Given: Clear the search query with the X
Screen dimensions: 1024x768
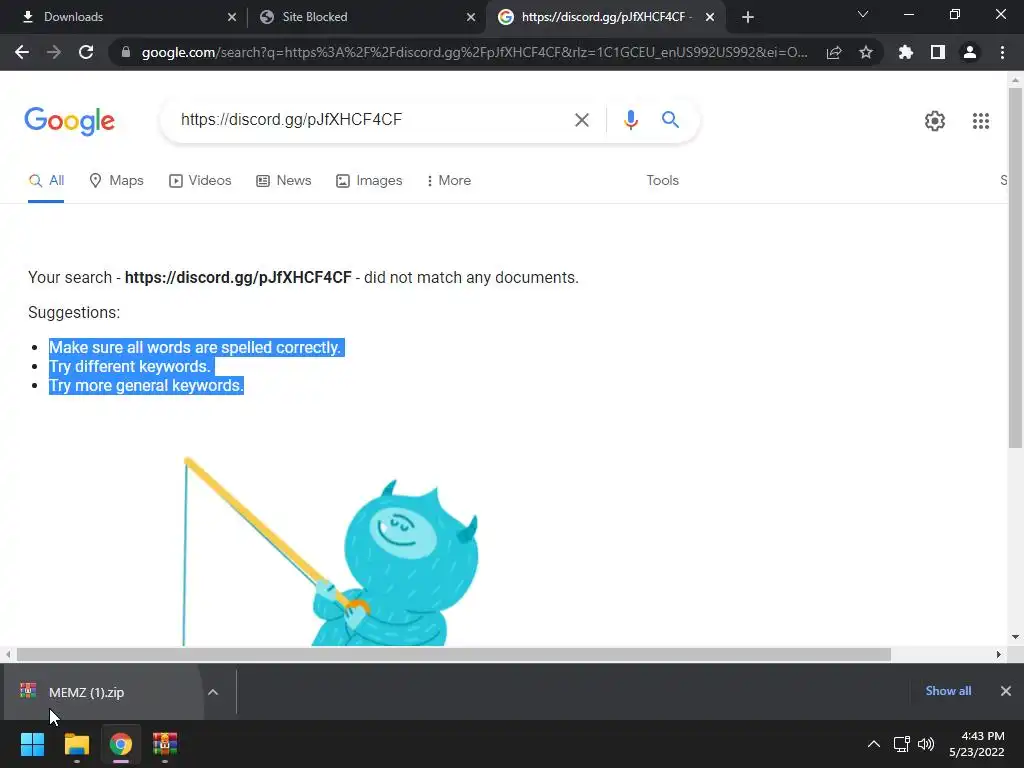Looking at the screenshot, I should [581, 120].
